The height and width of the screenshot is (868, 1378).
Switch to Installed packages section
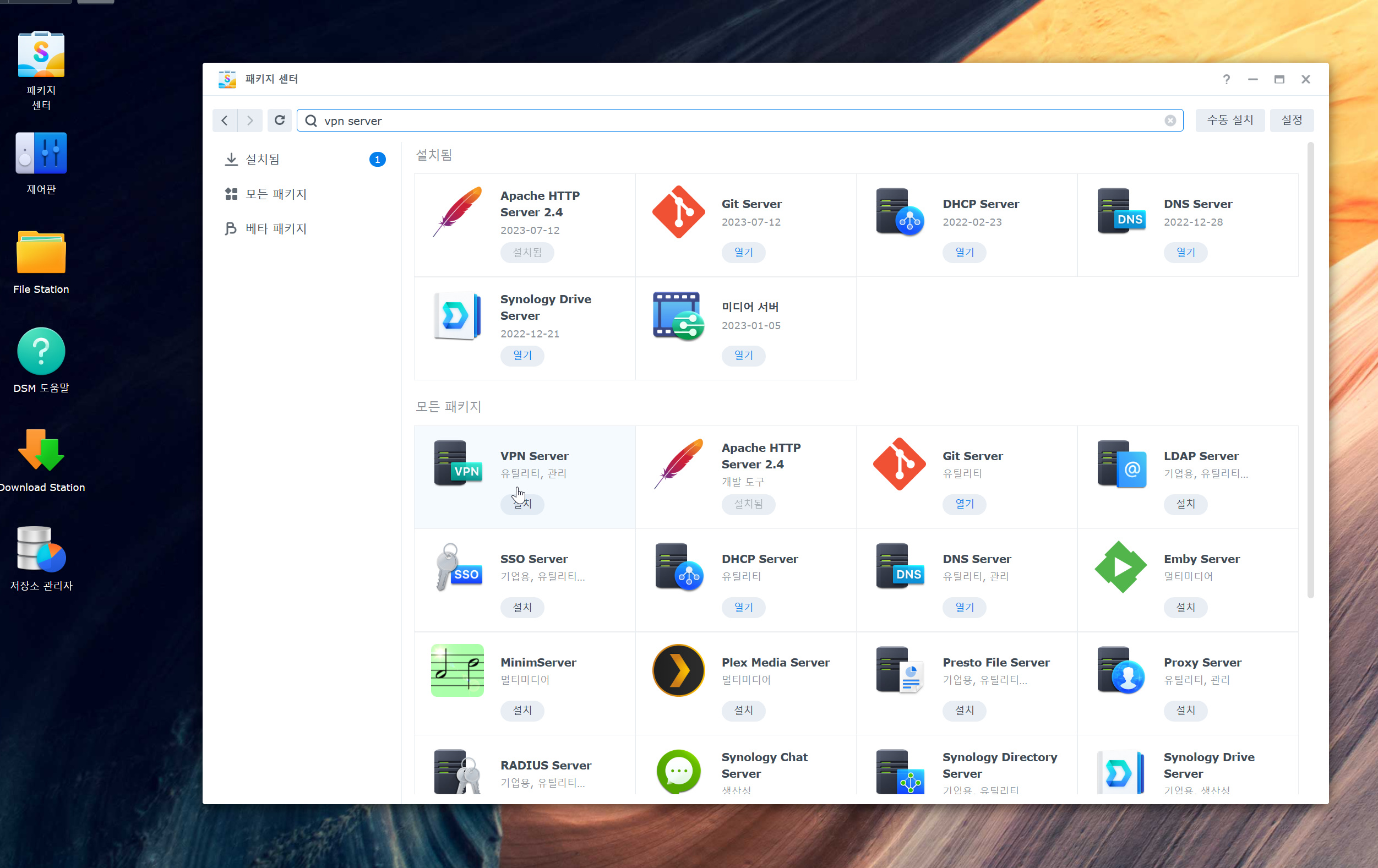click(263, 159)
